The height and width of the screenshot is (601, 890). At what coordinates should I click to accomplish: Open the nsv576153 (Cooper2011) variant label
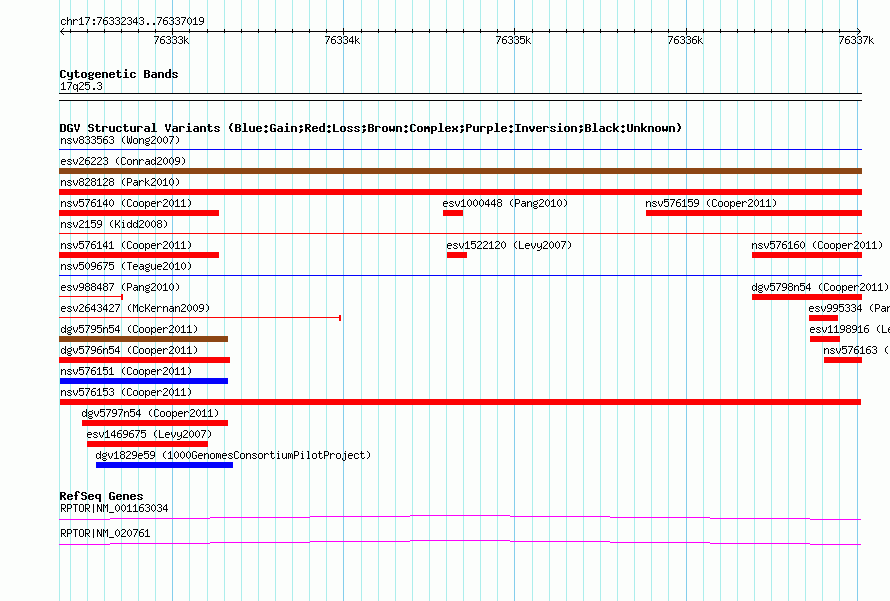point(126,392)
